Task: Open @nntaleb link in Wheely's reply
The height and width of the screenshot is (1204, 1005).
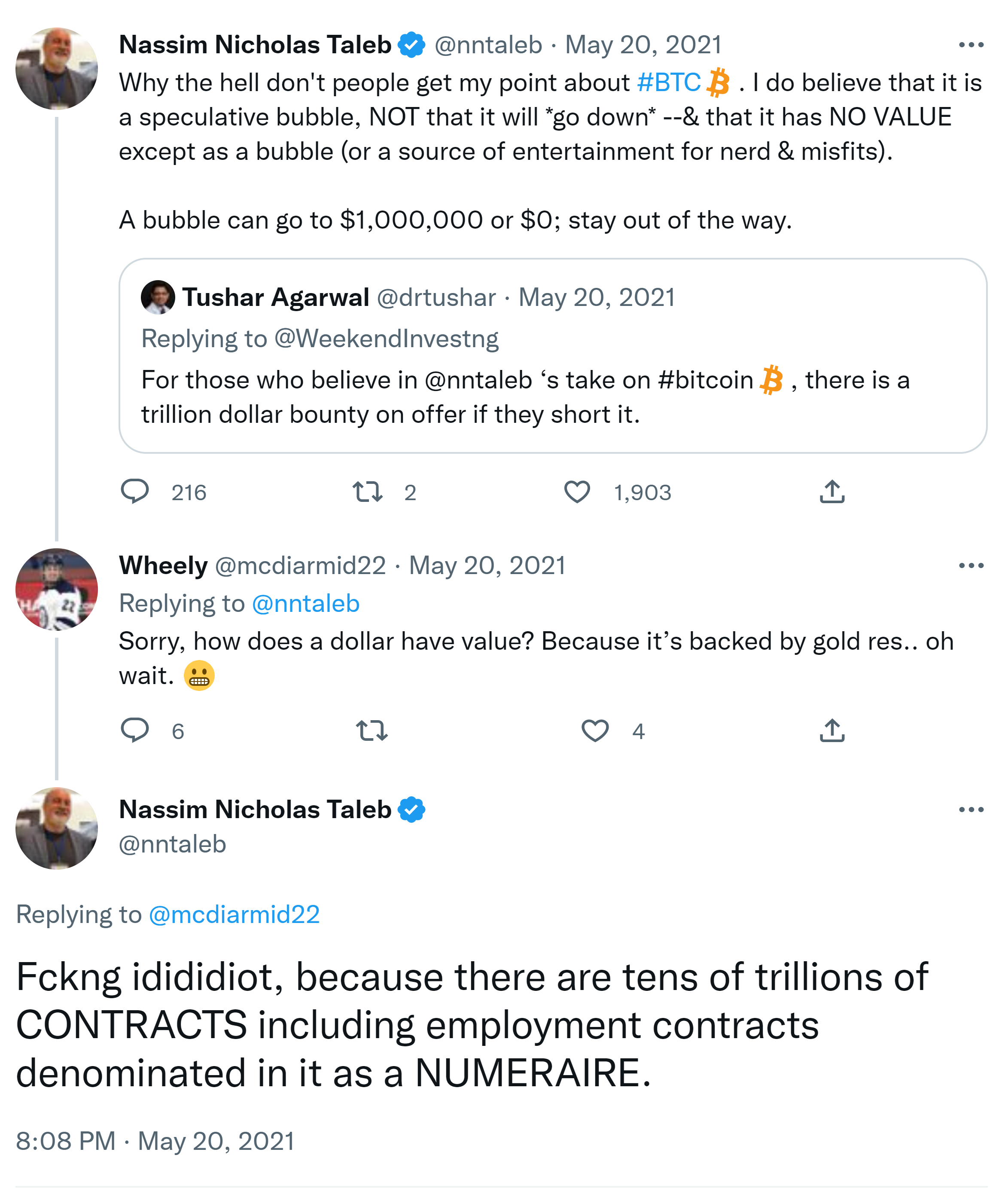Action: tap(305, 604)
